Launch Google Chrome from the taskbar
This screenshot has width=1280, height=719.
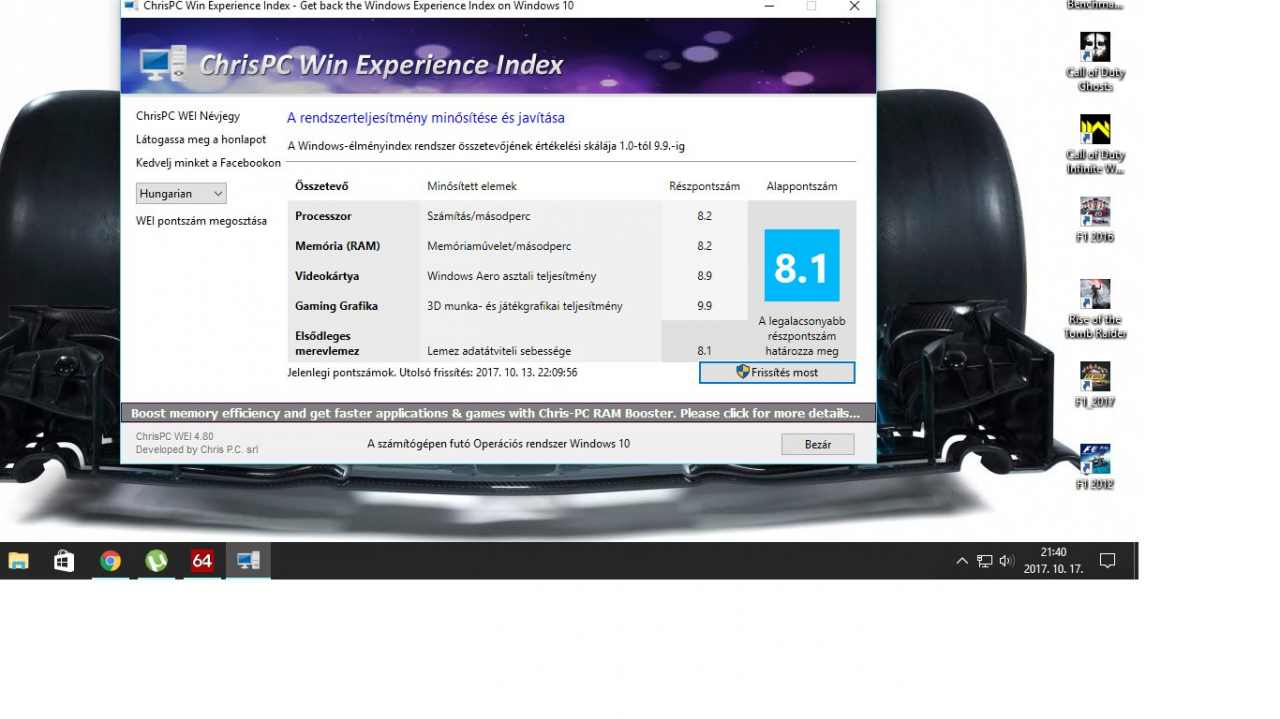110,561
